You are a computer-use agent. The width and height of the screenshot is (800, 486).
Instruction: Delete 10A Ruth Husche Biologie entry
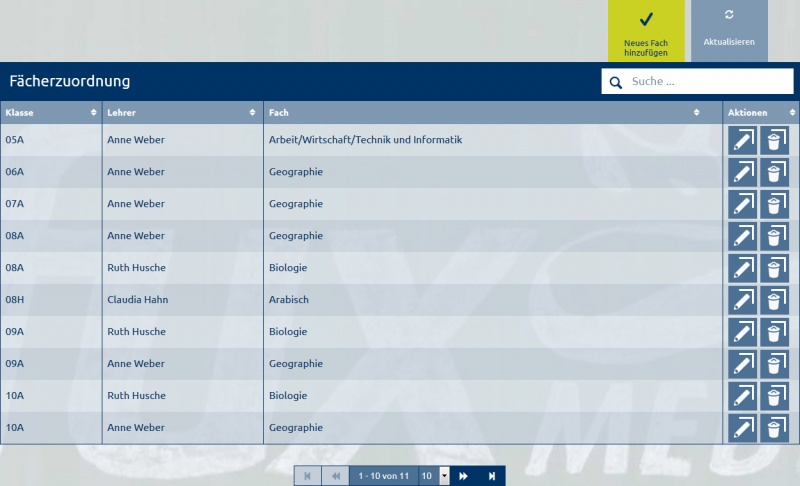[x=774, y=396]
